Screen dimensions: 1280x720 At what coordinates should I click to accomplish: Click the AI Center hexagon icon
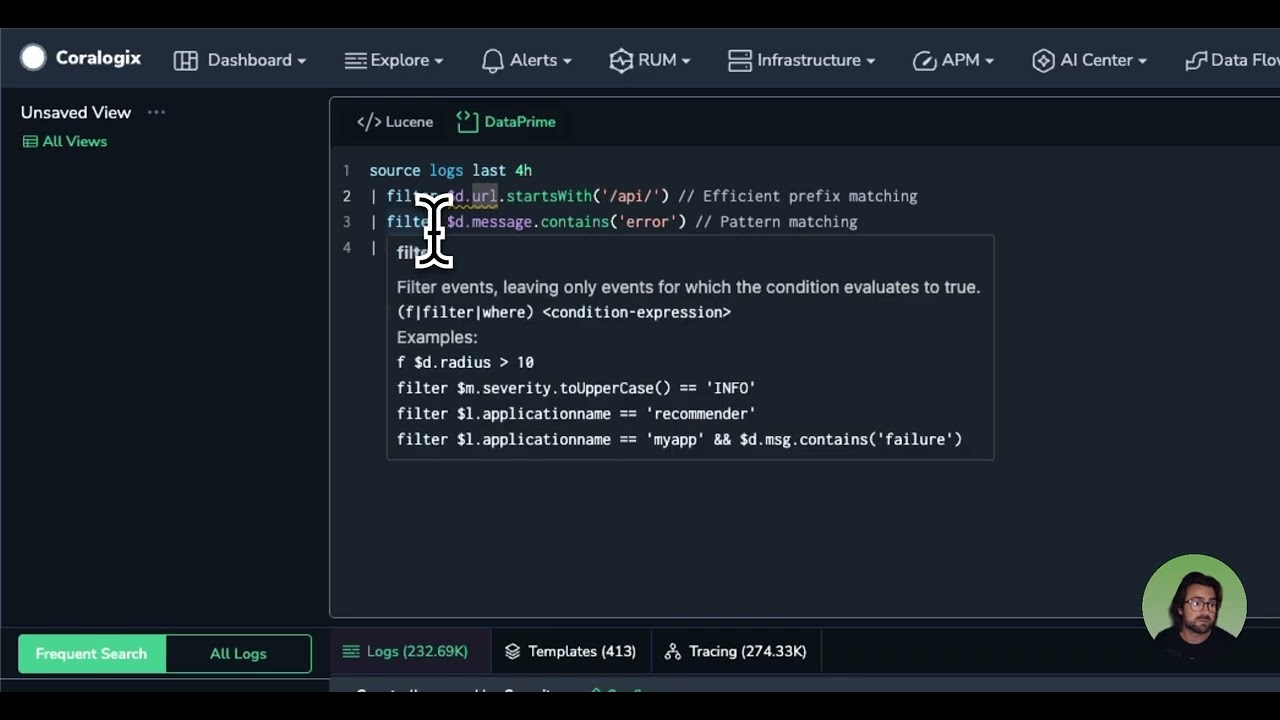pyautogui.click(x=1043, y=60)
